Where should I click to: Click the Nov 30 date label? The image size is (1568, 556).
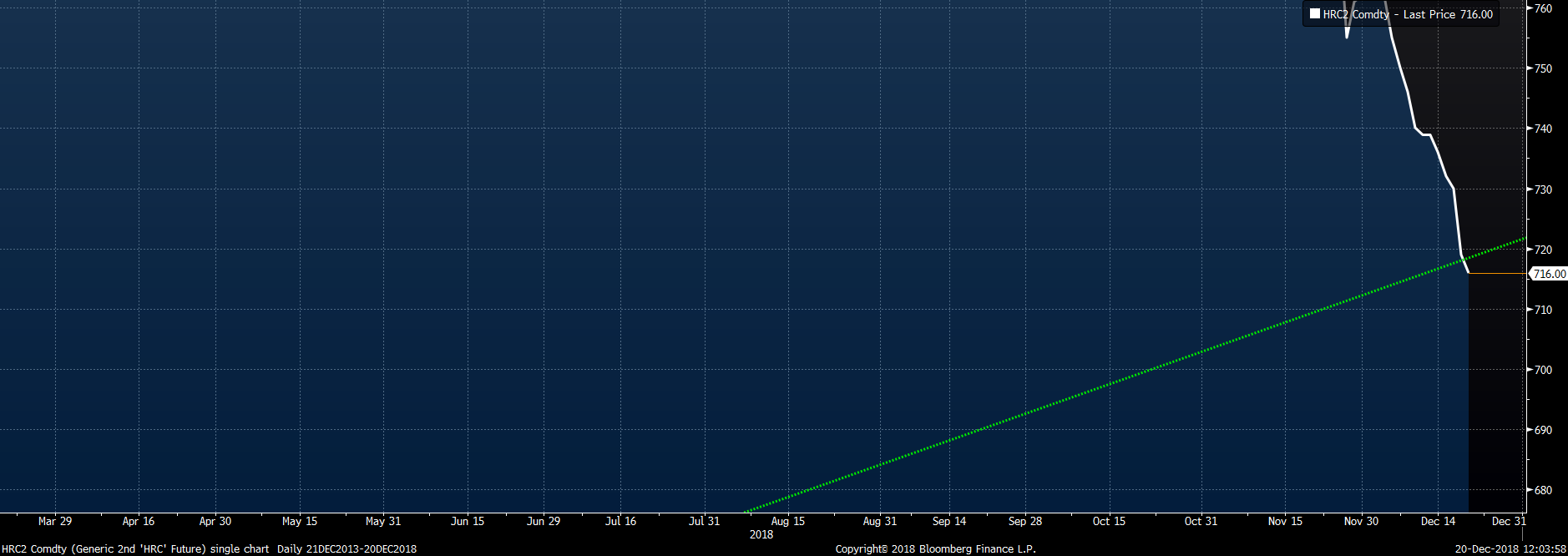pos(1361,521)
